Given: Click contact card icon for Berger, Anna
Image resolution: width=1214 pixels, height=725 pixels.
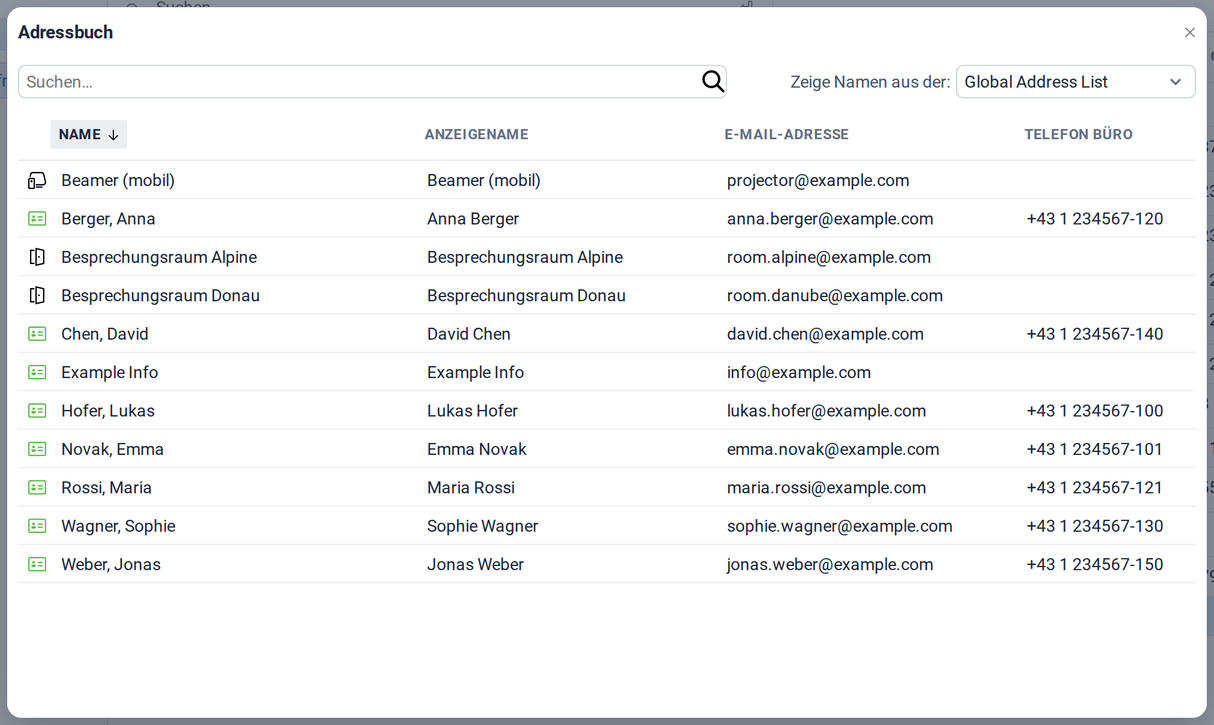Looking at the screenshot, I should tap(37, 219).
